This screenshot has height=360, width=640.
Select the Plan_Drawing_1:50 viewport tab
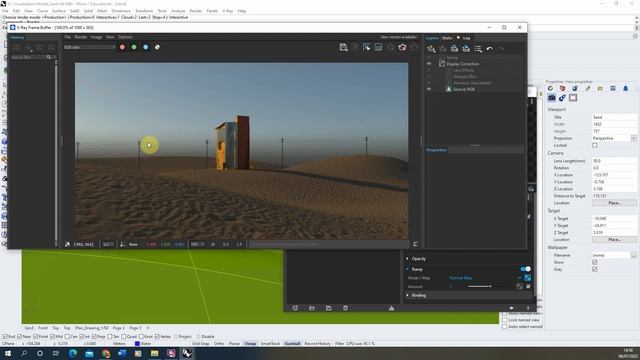pos(91,328)
